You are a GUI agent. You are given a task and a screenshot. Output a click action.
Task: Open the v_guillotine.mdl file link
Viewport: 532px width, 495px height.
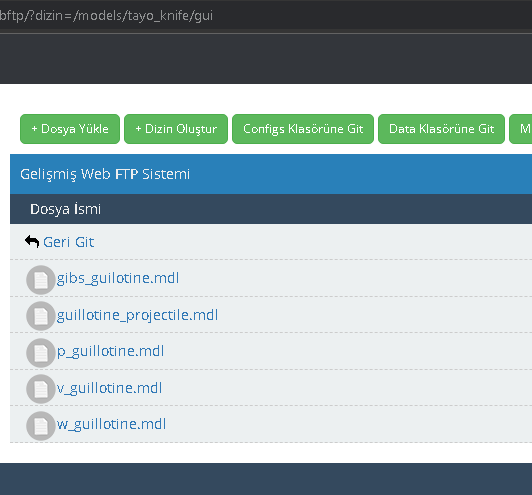tap(109, 388)
